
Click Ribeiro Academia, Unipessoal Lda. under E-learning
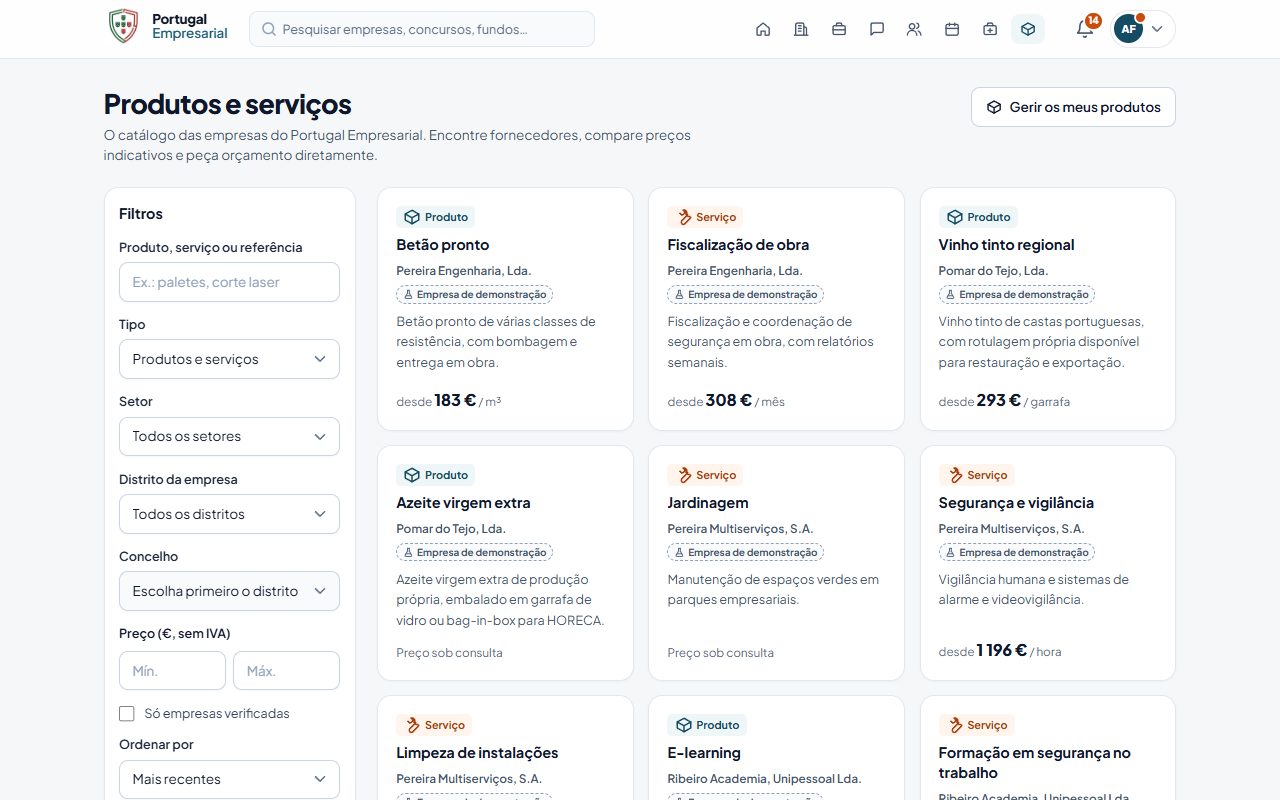(x=764, y=779)
